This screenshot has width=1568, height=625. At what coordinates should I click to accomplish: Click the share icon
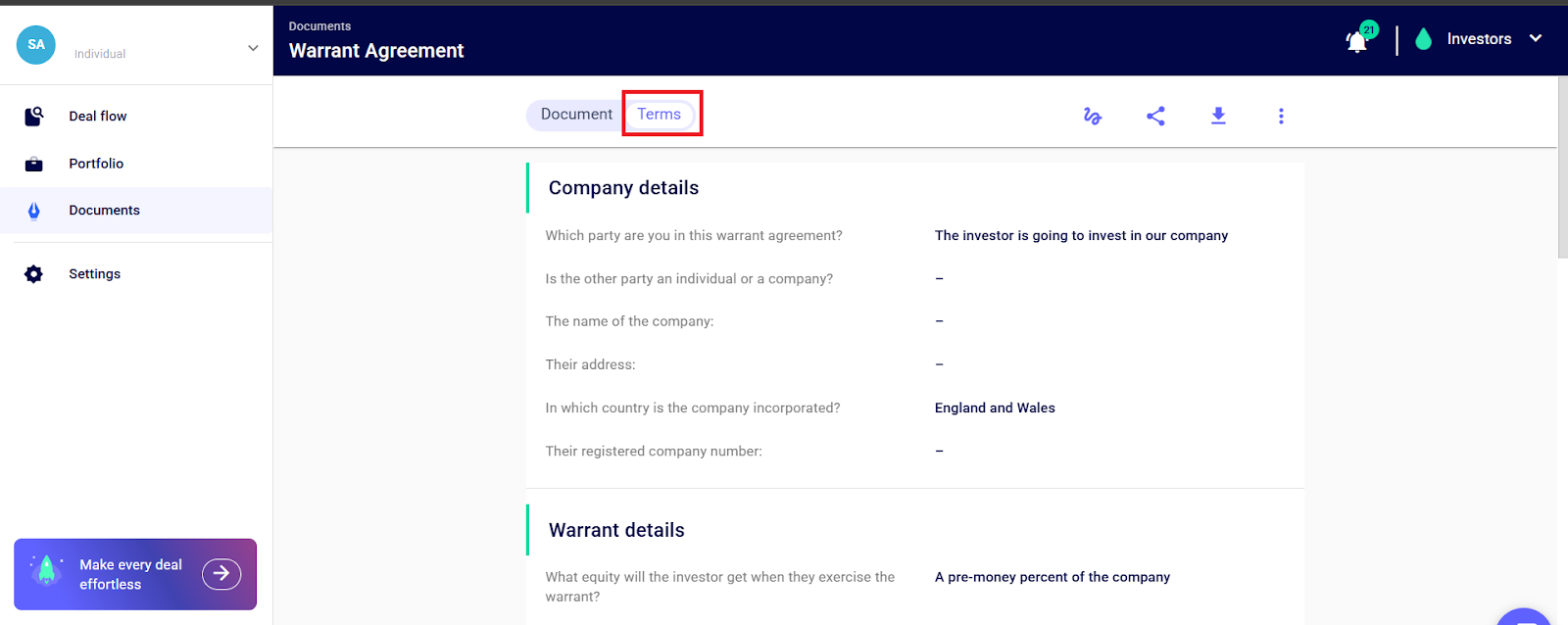[x=1155, y=117]
